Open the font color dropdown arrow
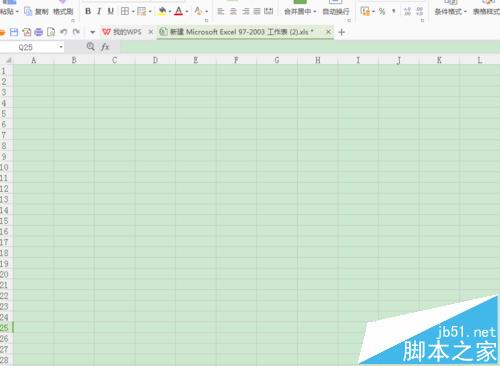 [x=187, y=12]
